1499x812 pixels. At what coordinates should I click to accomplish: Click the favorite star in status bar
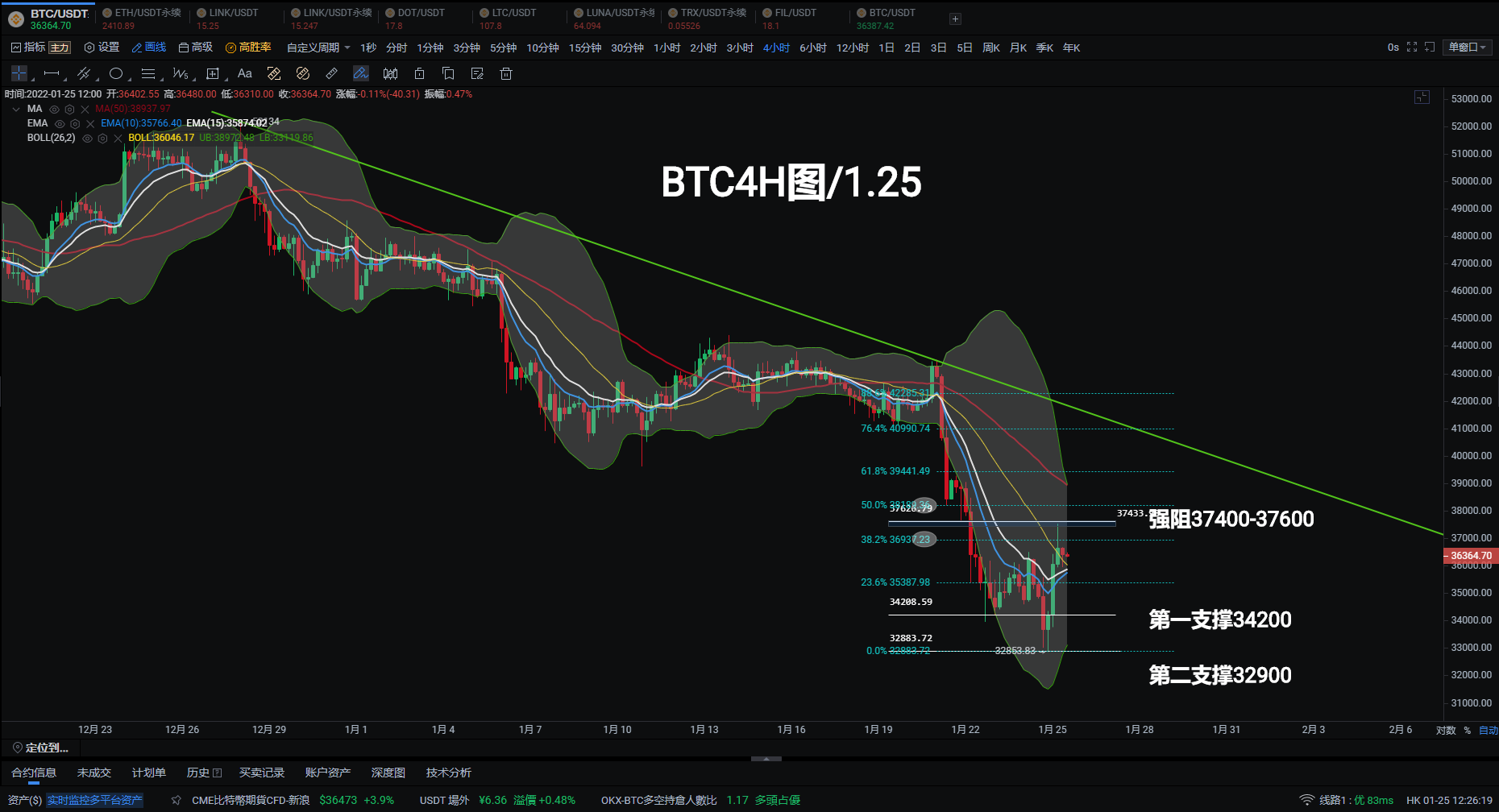tap(176, 800)
